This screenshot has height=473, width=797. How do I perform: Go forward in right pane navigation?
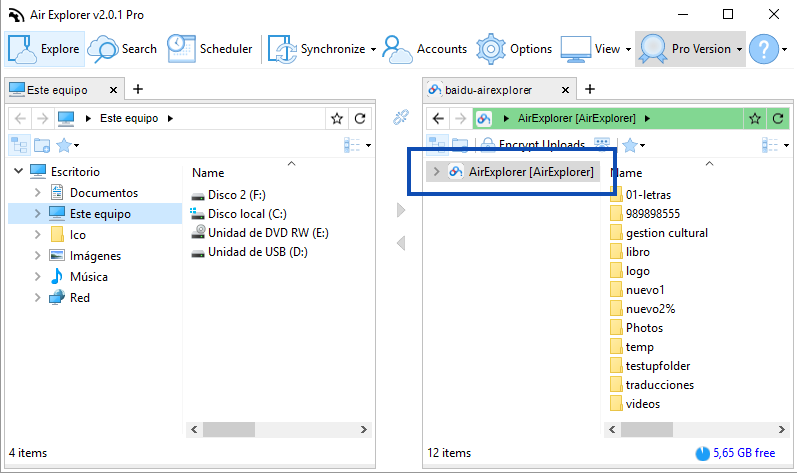(461, 118)
